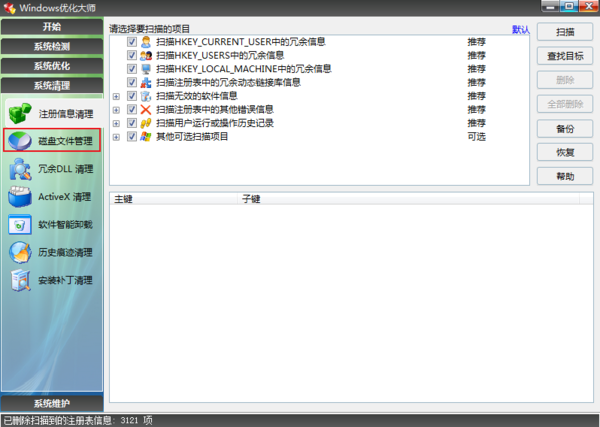Toggle checkbox for 扫描无效的软件信息
Screen dimensions: 600x427
pyautogui.click(x=132, y=96)
